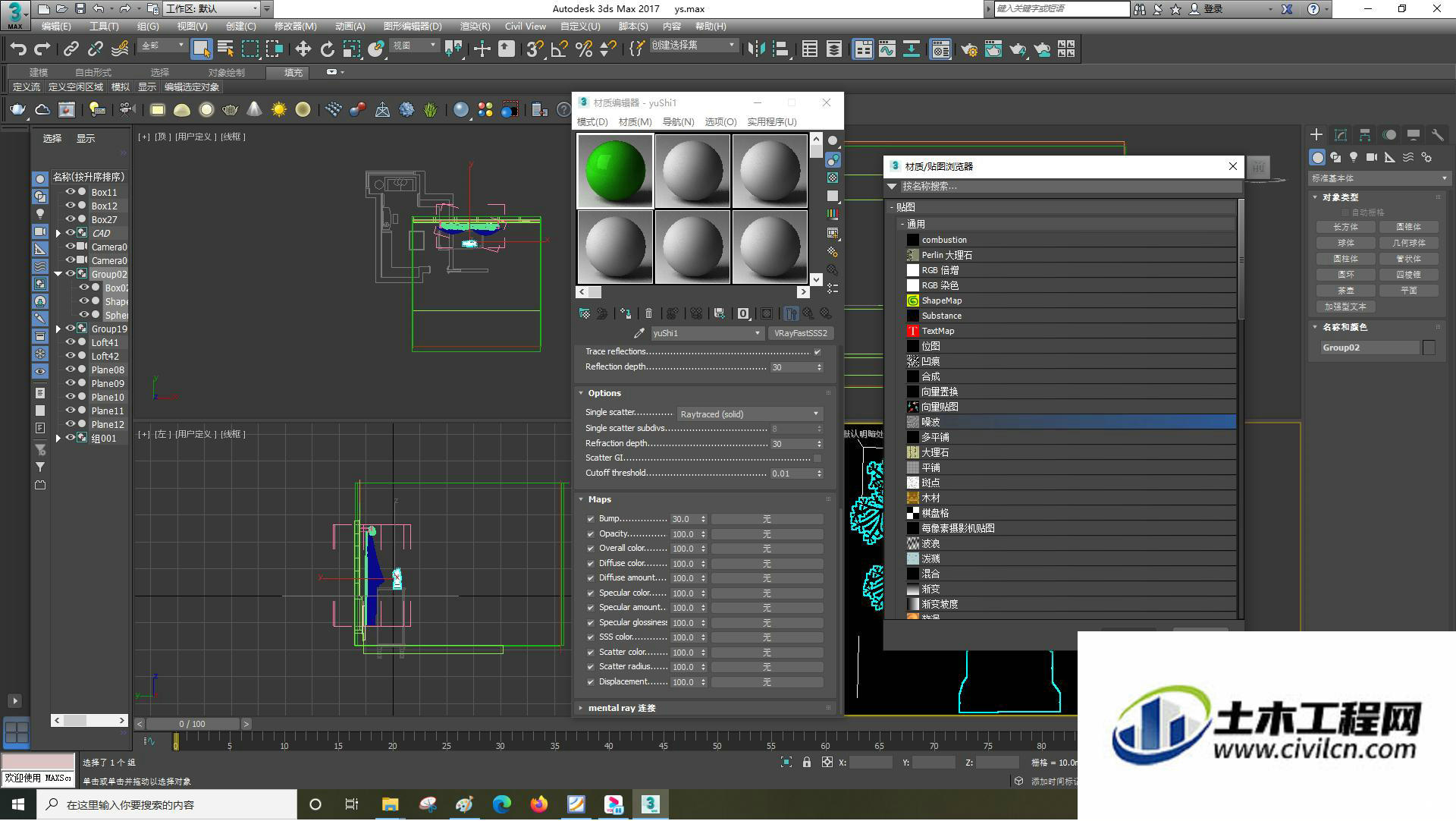Uncheck the Opacity map checkbox

click(x=591, y=534)
